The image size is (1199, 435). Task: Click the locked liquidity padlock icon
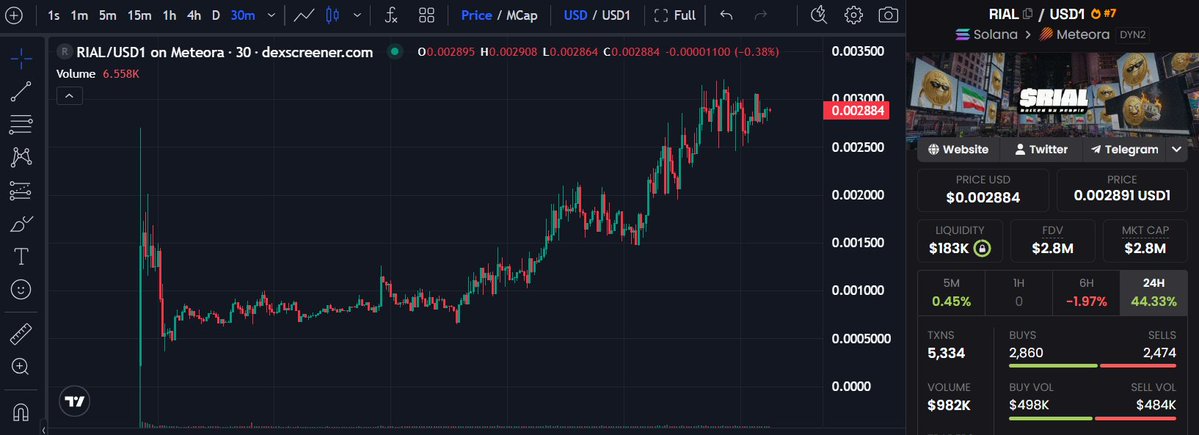point(982,248)
